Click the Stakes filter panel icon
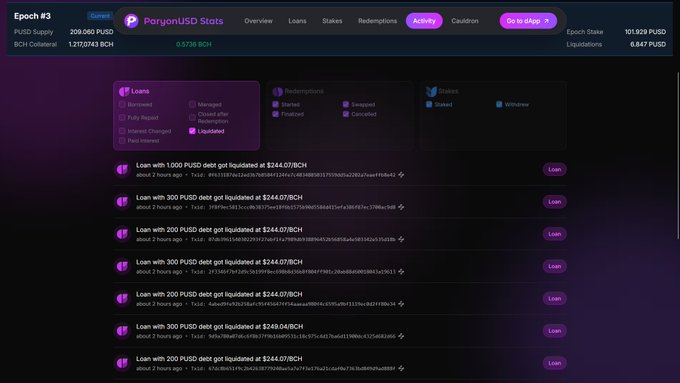The image size is (680, 383). (x=431, y=91)
